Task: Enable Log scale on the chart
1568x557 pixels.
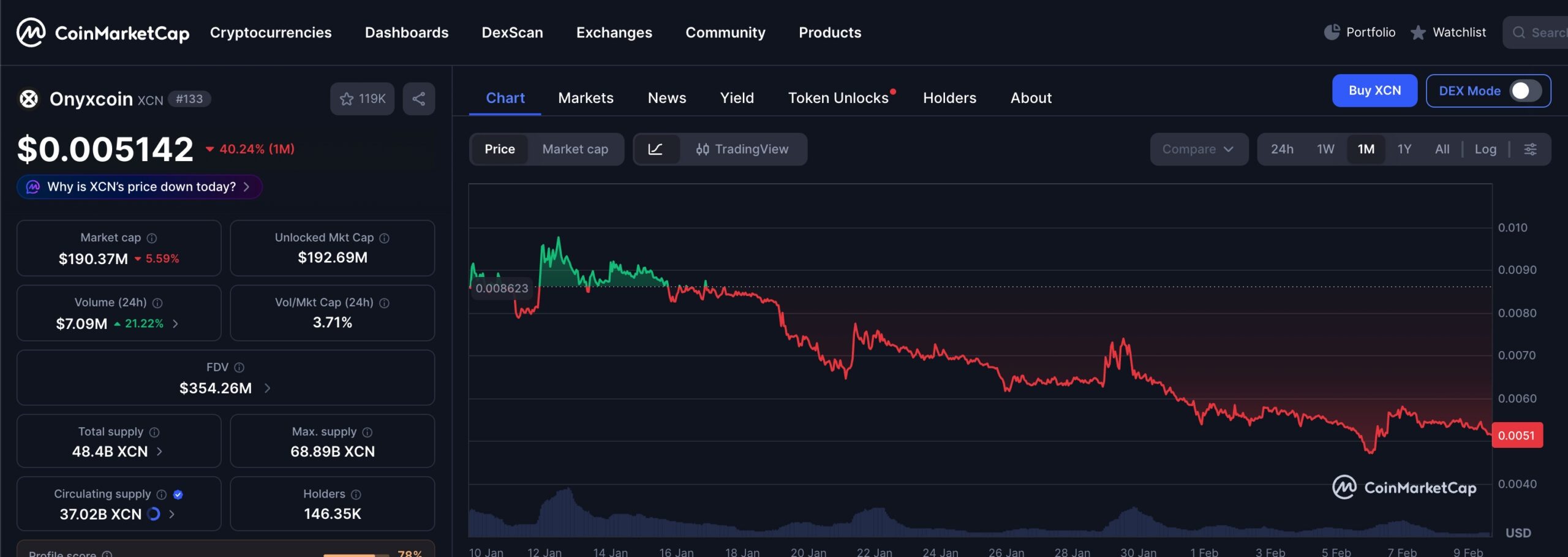Action: click(x=1485, y=149)
